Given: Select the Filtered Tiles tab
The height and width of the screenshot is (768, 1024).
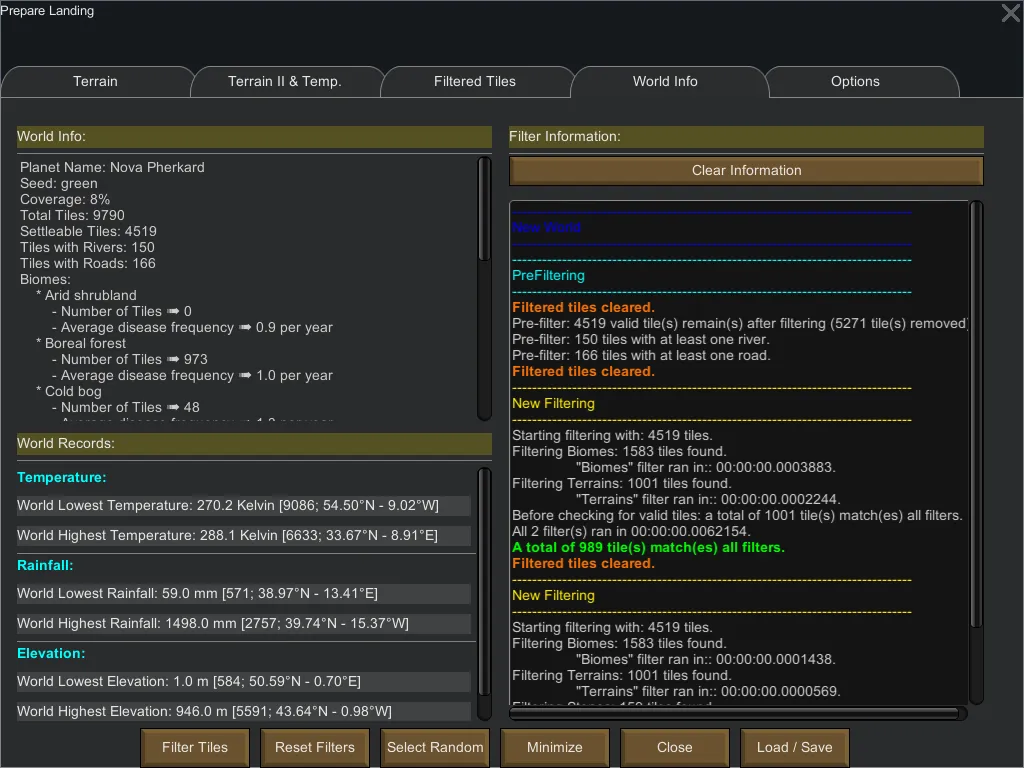Looking at the screenshot, I should pos(475,82).
